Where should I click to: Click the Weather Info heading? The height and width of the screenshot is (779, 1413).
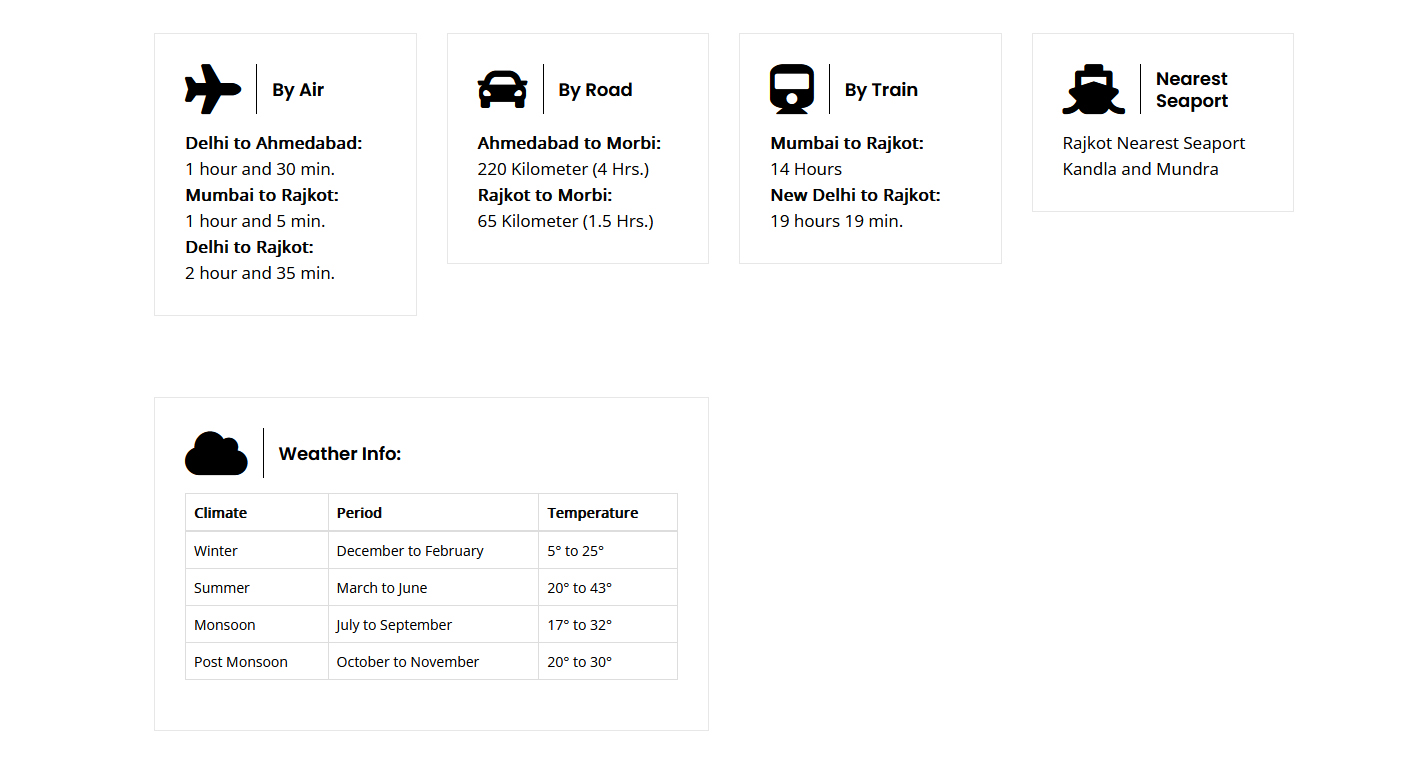point(339,454)
